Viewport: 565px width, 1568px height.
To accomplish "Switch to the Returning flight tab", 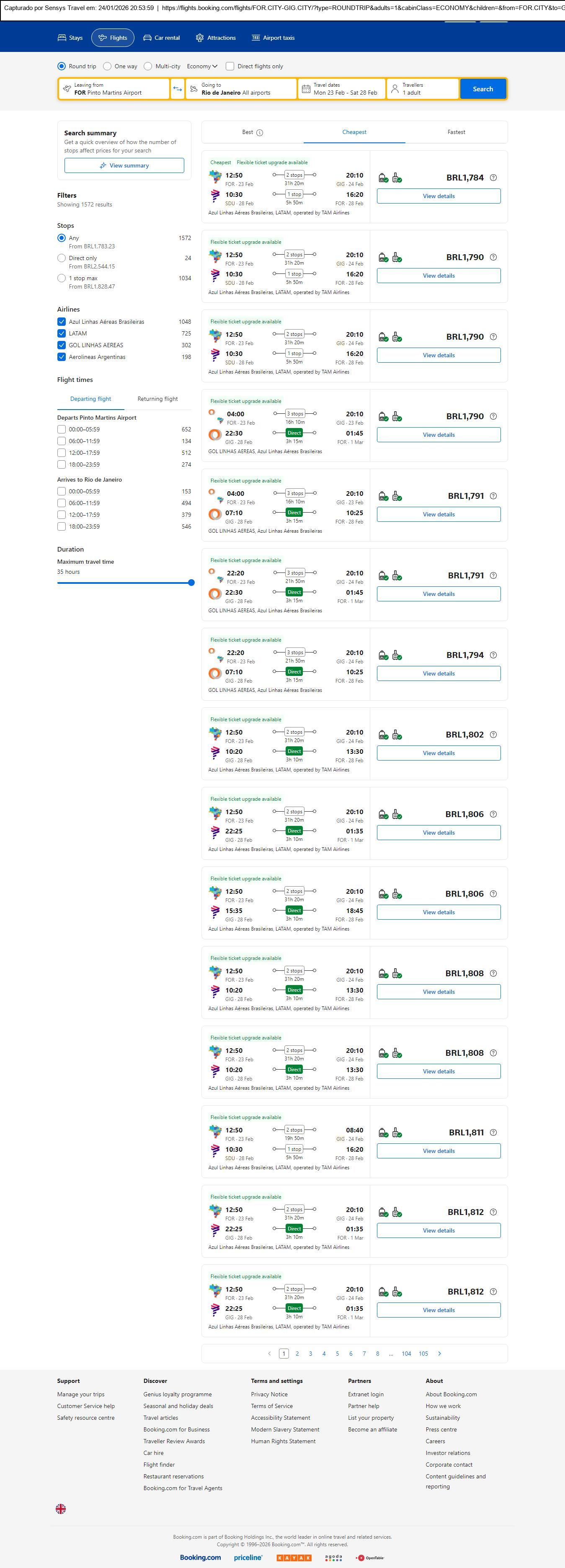I will pyautogui.click(x=157, y=399).
